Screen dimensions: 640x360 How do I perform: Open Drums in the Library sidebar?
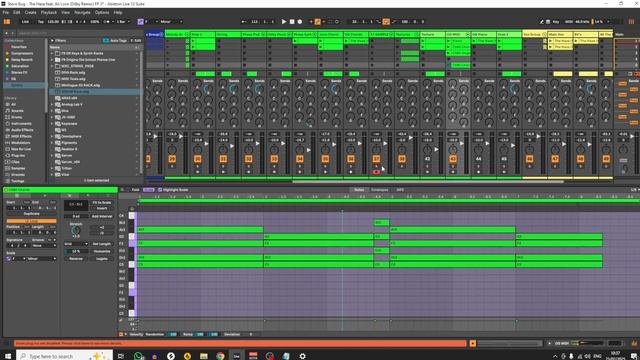pos(17,117)
